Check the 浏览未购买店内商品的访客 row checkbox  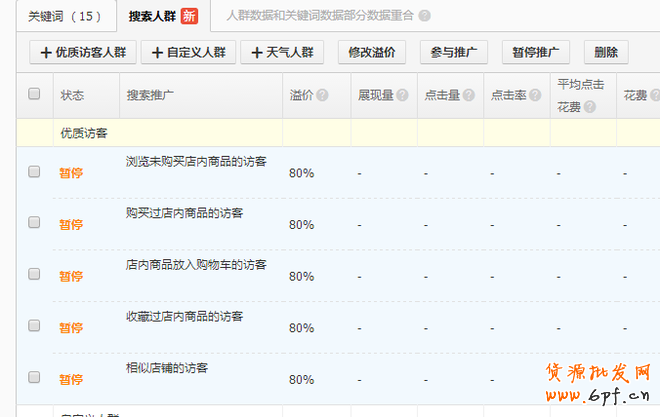[x=34, y=172]
